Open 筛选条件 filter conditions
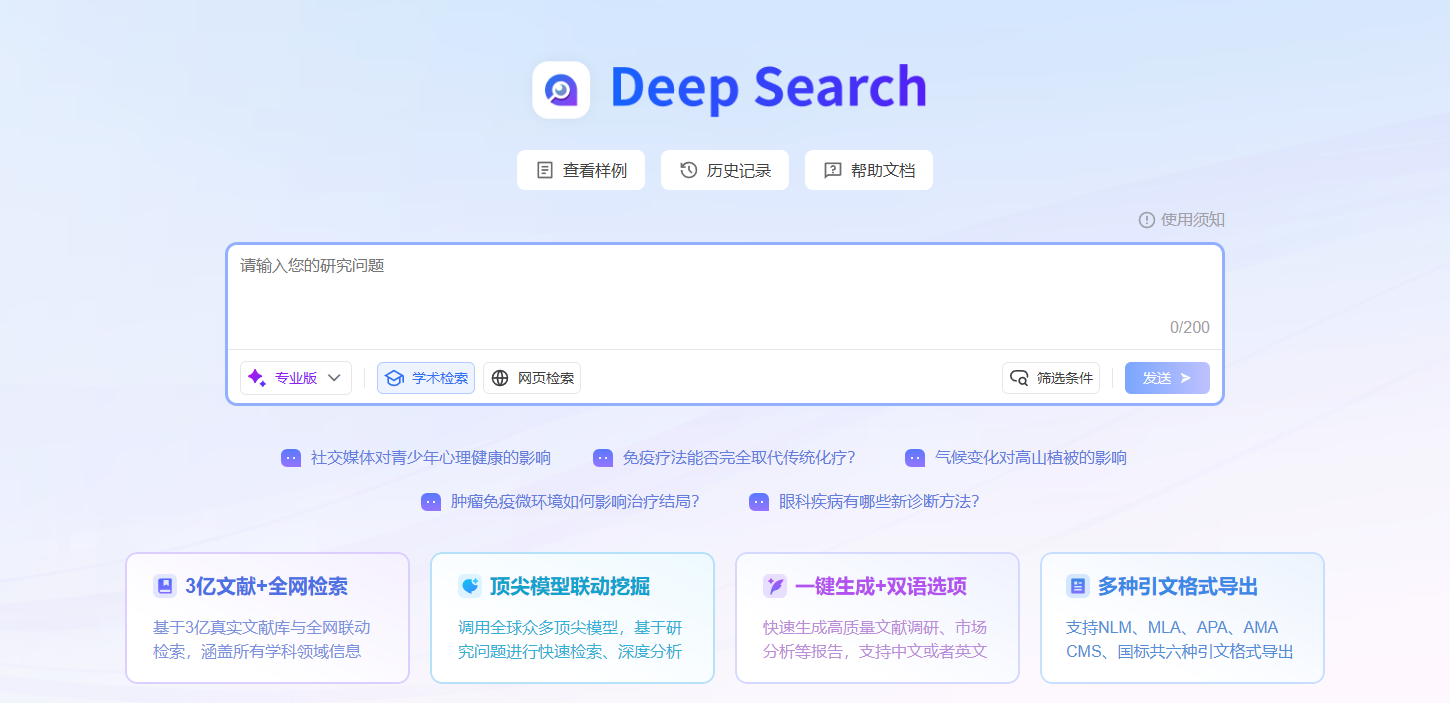 1051,378
